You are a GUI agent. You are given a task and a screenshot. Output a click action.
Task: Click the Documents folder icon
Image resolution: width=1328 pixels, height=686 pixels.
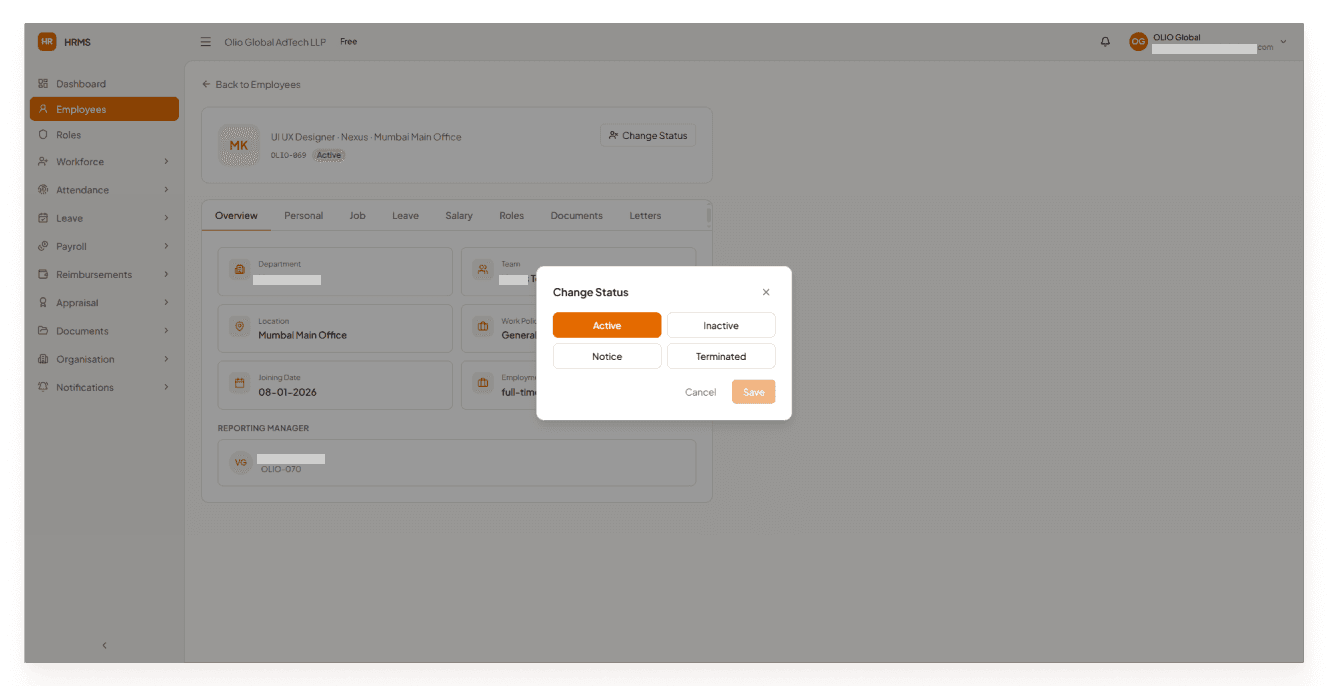click(x=43, y=331)
